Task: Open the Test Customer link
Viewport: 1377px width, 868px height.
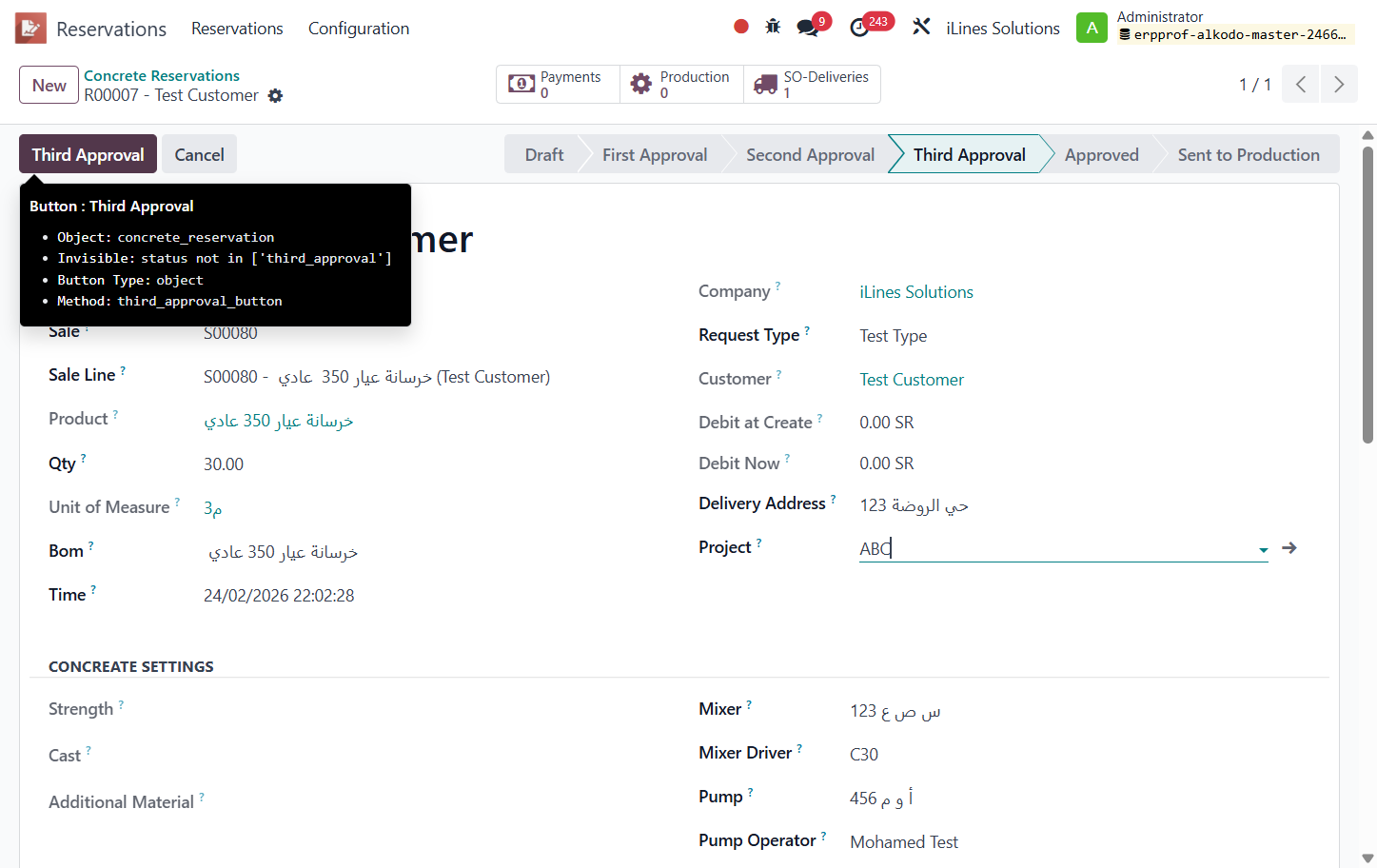Action: [911, 380]
